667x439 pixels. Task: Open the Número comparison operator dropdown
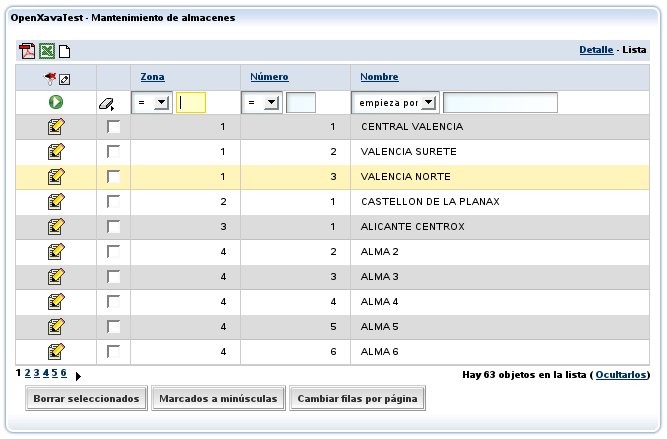[x=263, y=102]
